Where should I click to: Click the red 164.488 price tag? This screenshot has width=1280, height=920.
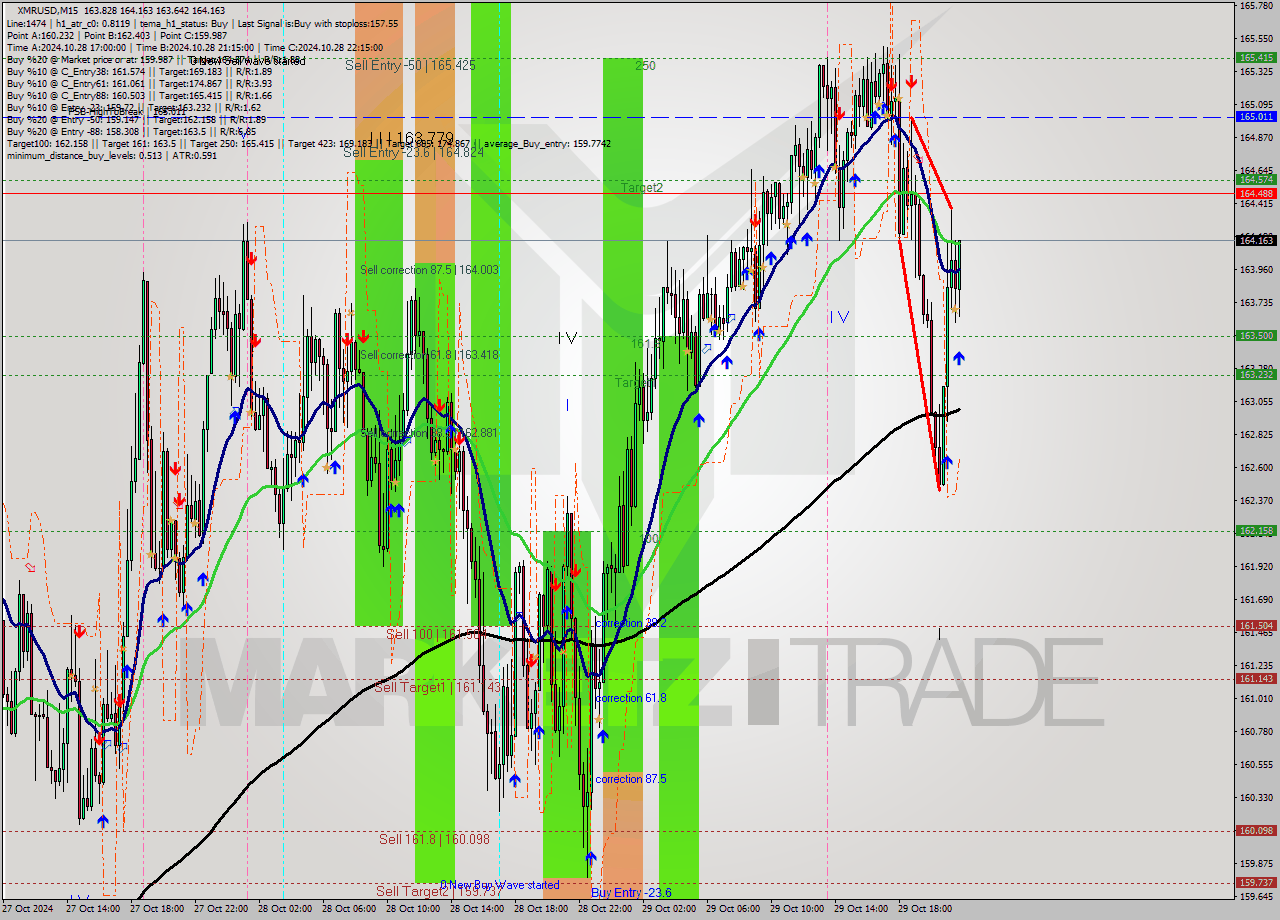coord(1257,193)
